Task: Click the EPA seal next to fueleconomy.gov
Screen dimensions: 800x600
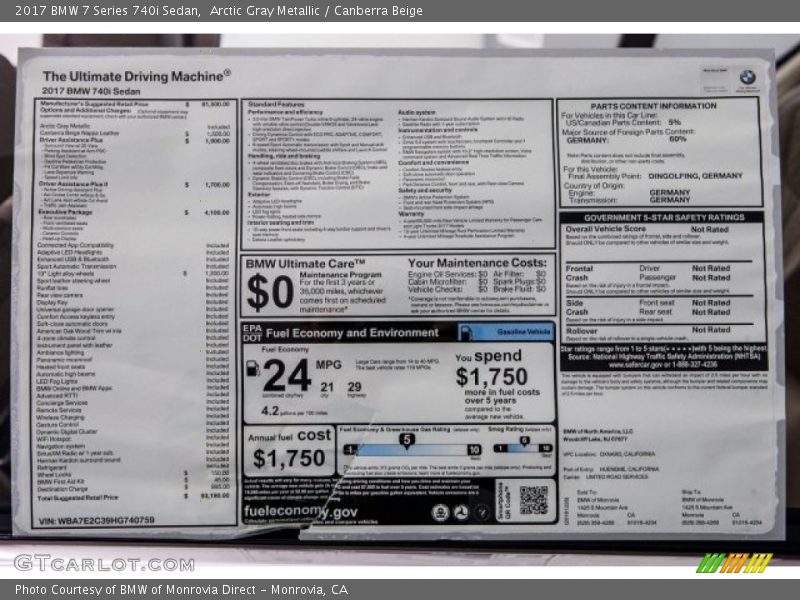Action: pos(440,512)
